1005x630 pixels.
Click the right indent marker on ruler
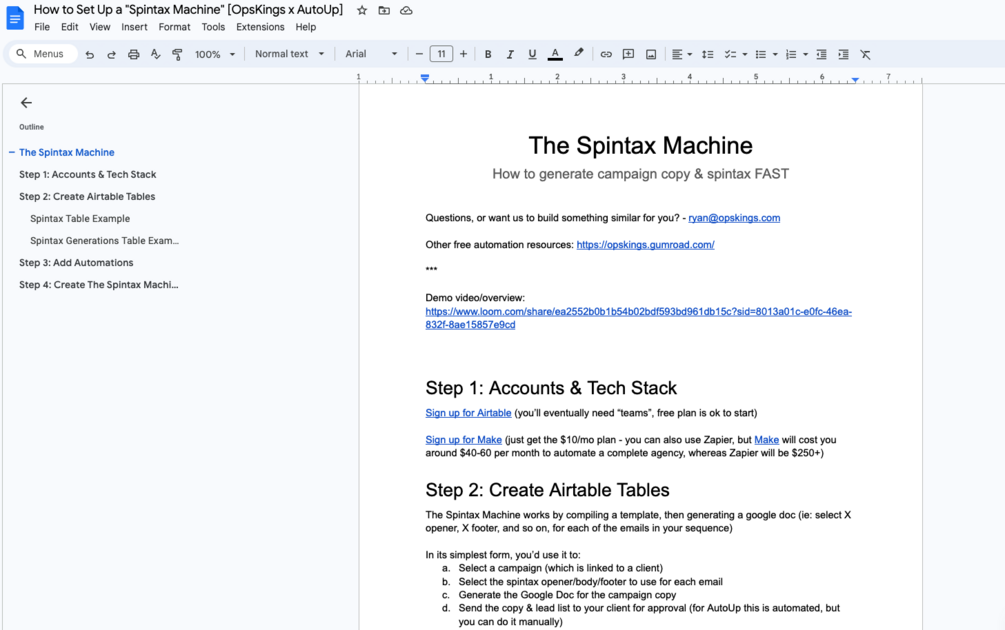[855, 79]
